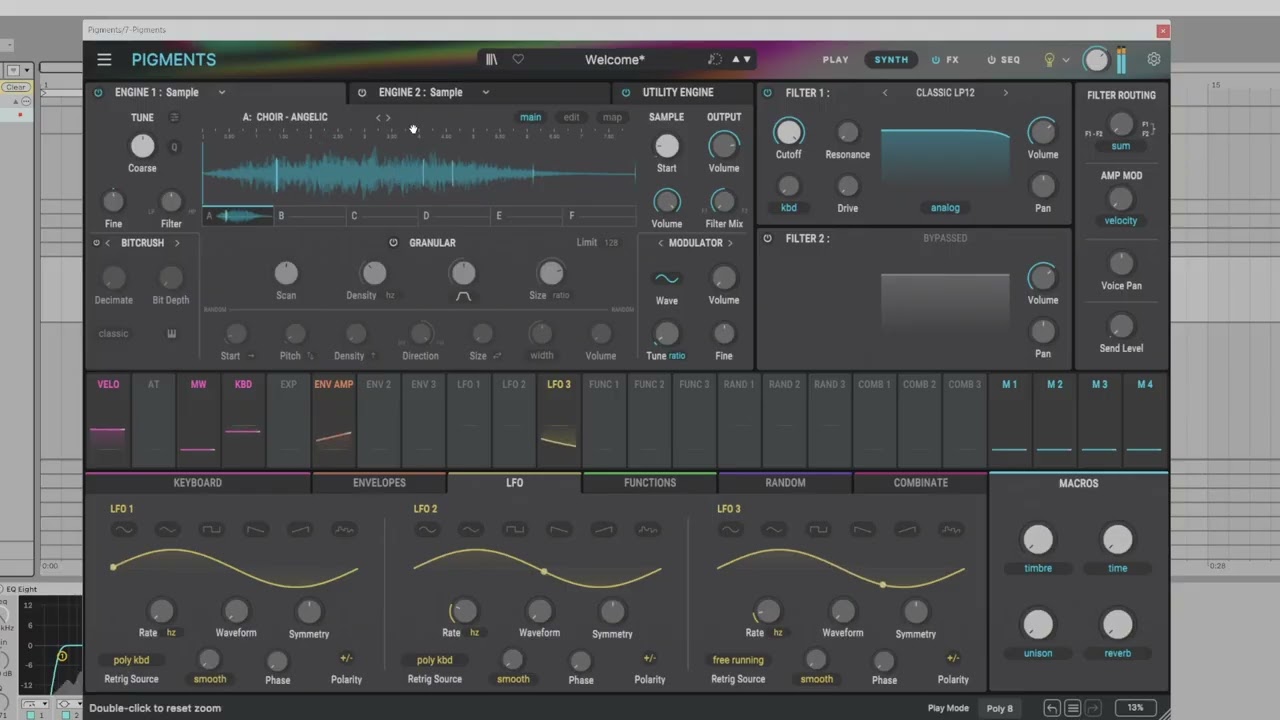Switch to the Envelopes tab
Viewport: 1280px width, 720px height.
pyautogui.click(x=379, y=483)
